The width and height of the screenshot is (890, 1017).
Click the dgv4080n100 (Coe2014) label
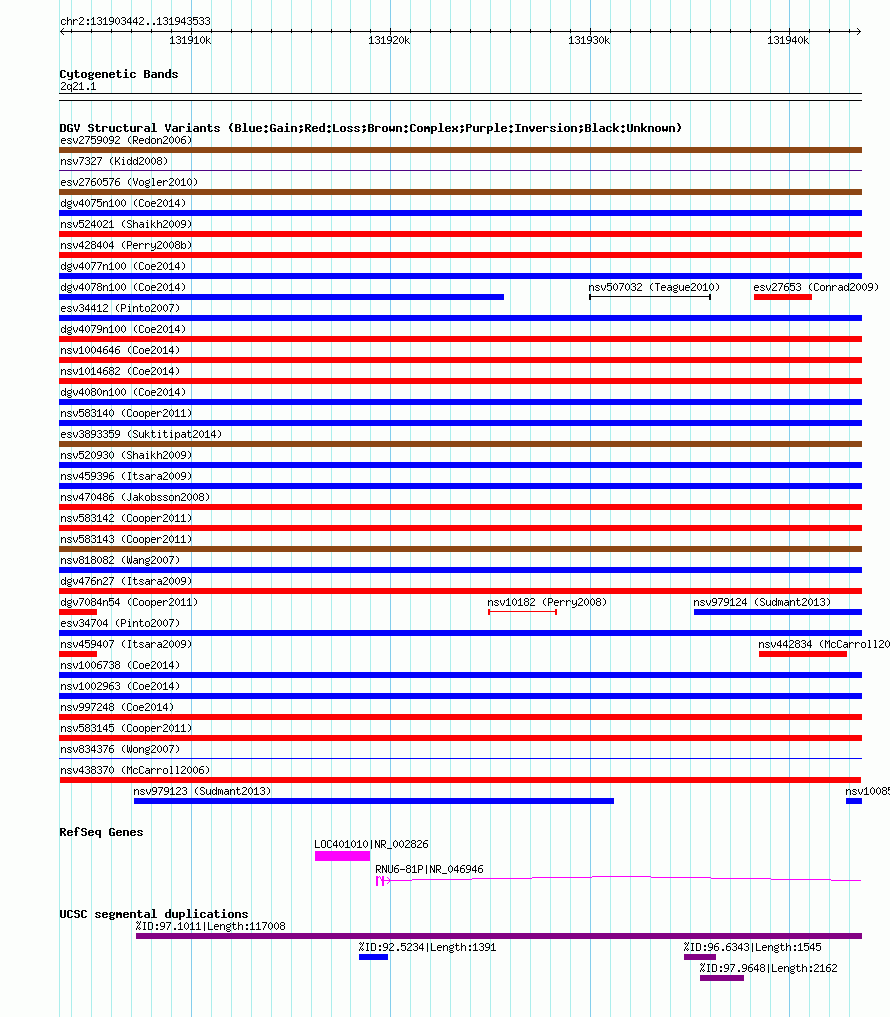(x=123, y=392)
